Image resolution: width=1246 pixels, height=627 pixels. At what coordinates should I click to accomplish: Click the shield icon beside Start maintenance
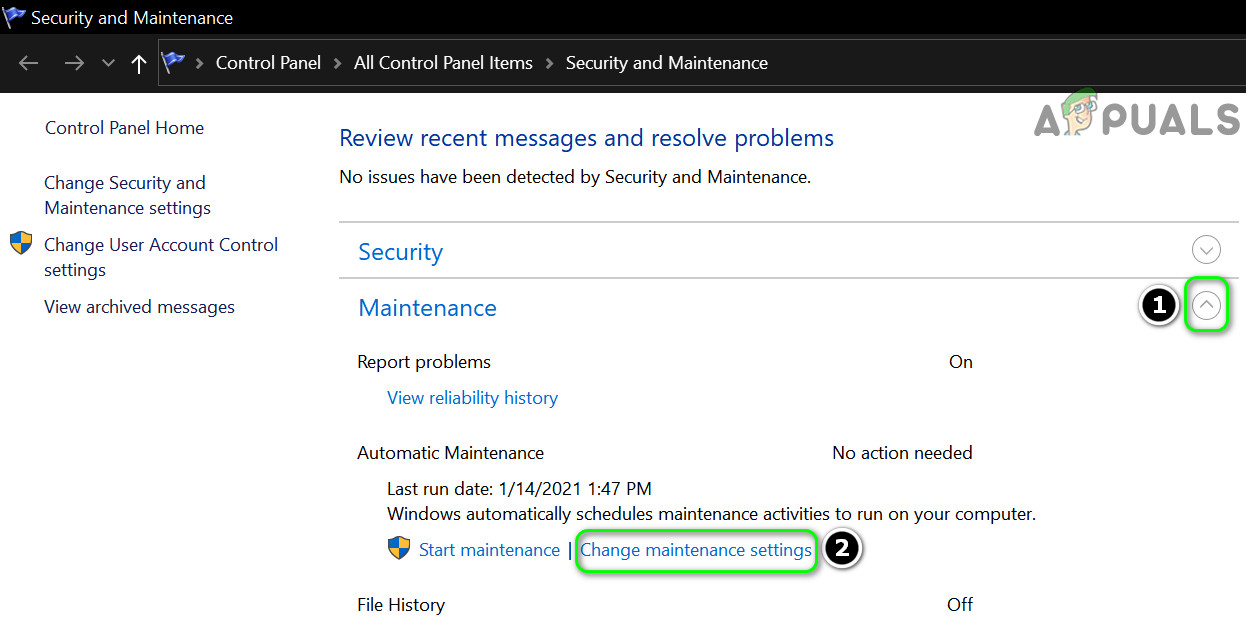[399, 549]
